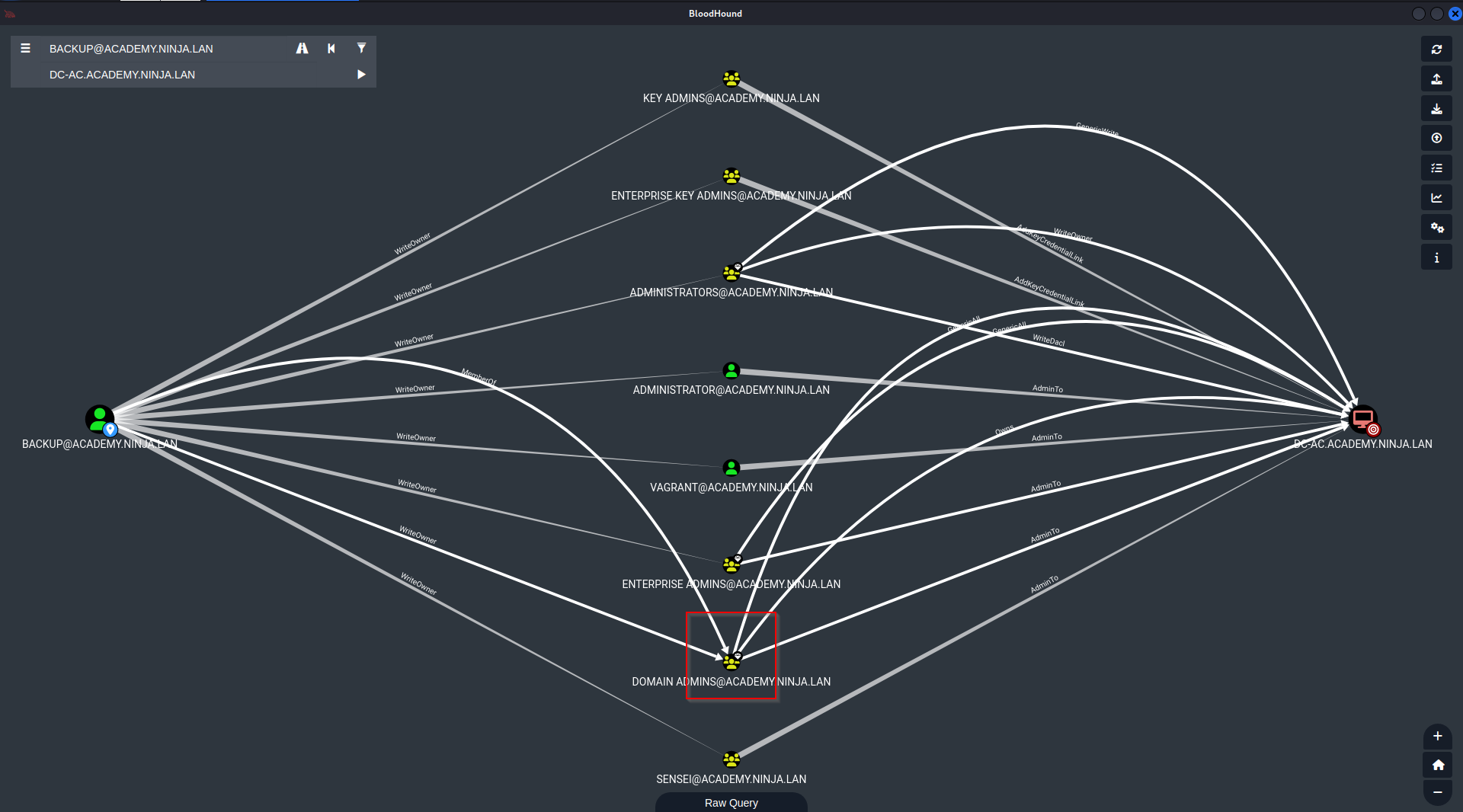Viewport: 1463px width, 812px height.
Task: Zoom in with the plus button
Action: point(1437,737)
